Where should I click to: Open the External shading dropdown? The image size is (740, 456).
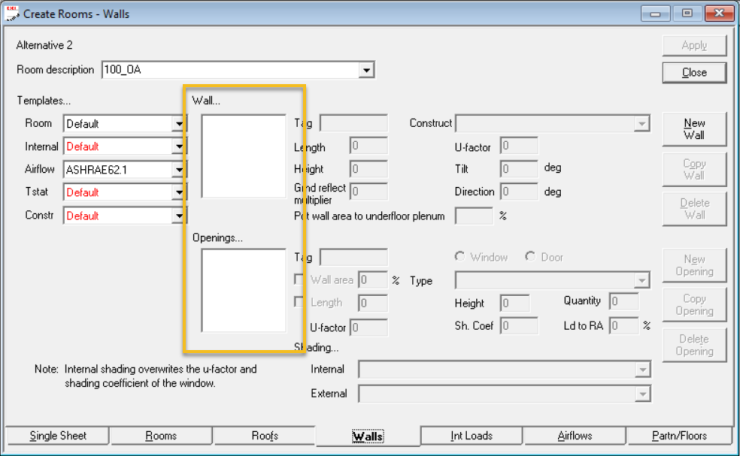click(x=642, y=394)
